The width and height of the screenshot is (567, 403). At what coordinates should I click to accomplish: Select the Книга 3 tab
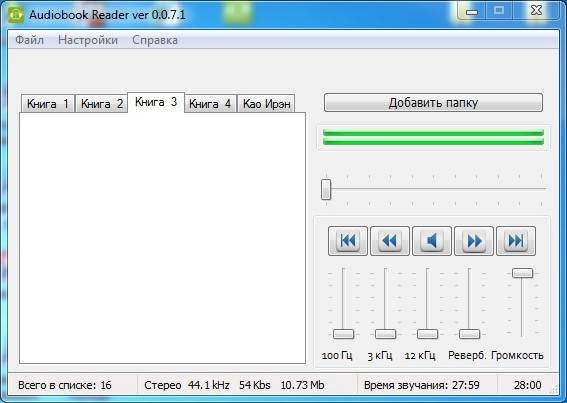[156, 102]
